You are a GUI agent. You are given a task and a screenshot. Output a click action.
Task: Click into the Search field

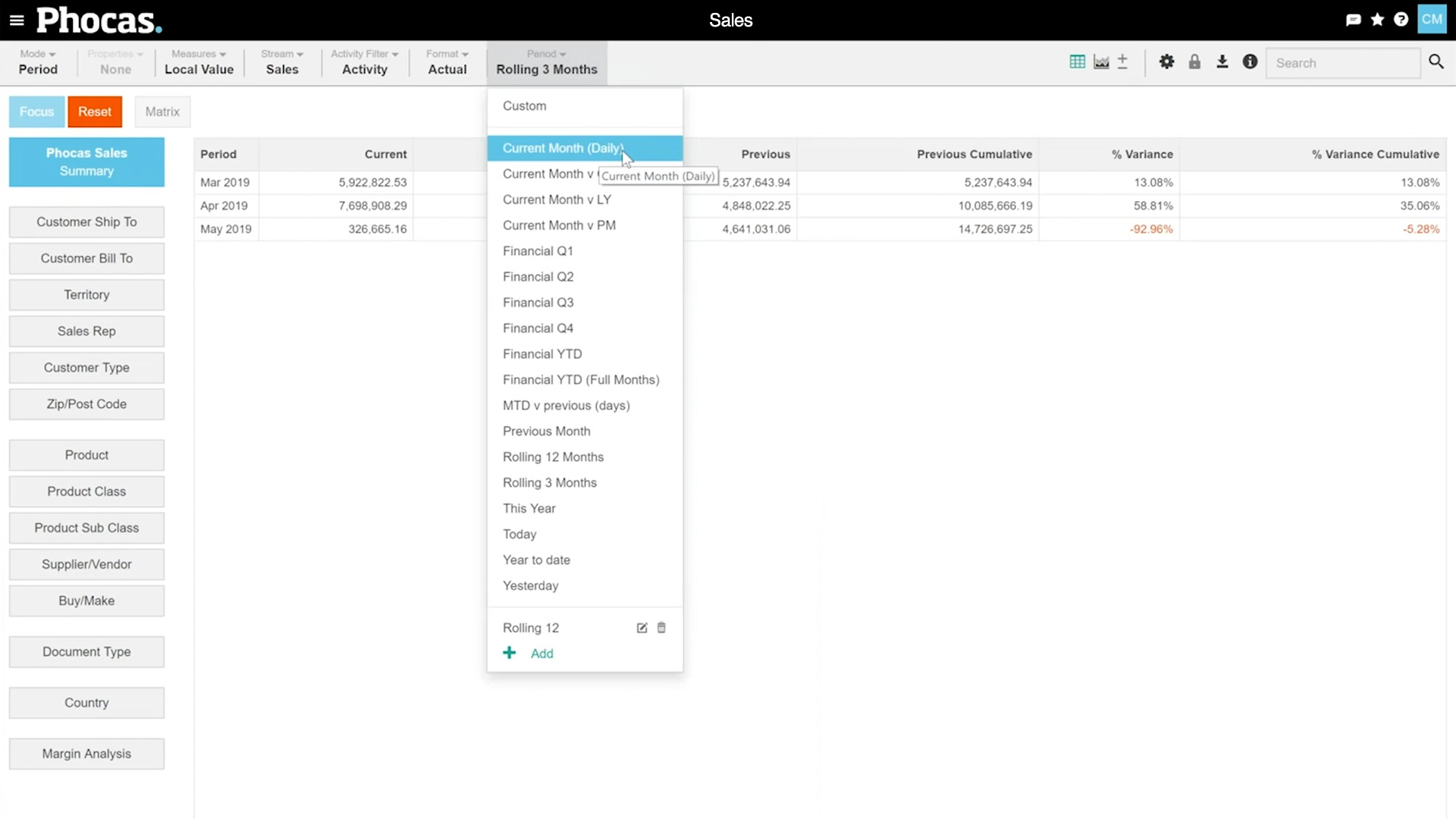point(1342,63)
